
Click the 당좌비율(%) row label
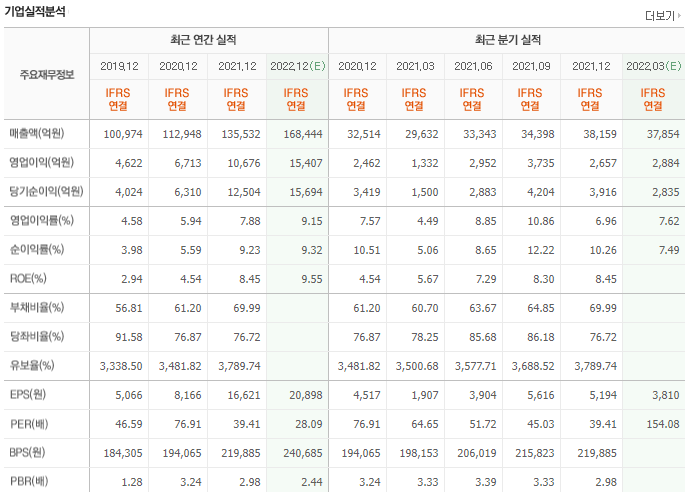point(37,336)
